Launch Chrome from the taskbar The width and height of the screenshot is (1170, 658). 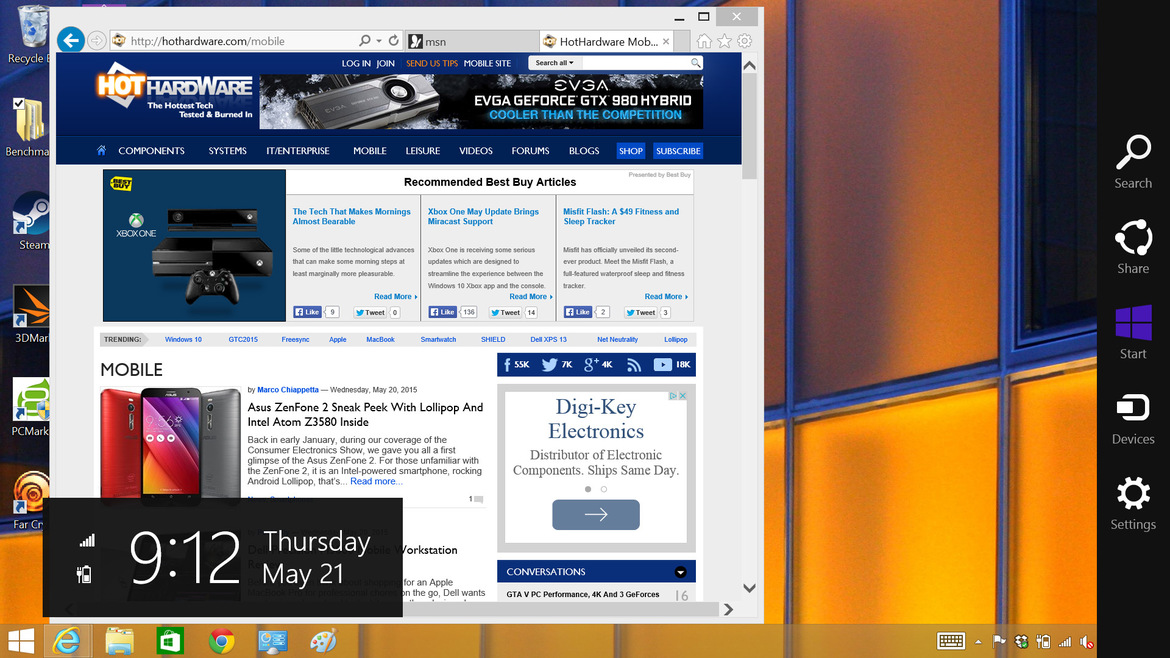click(222, 642)
